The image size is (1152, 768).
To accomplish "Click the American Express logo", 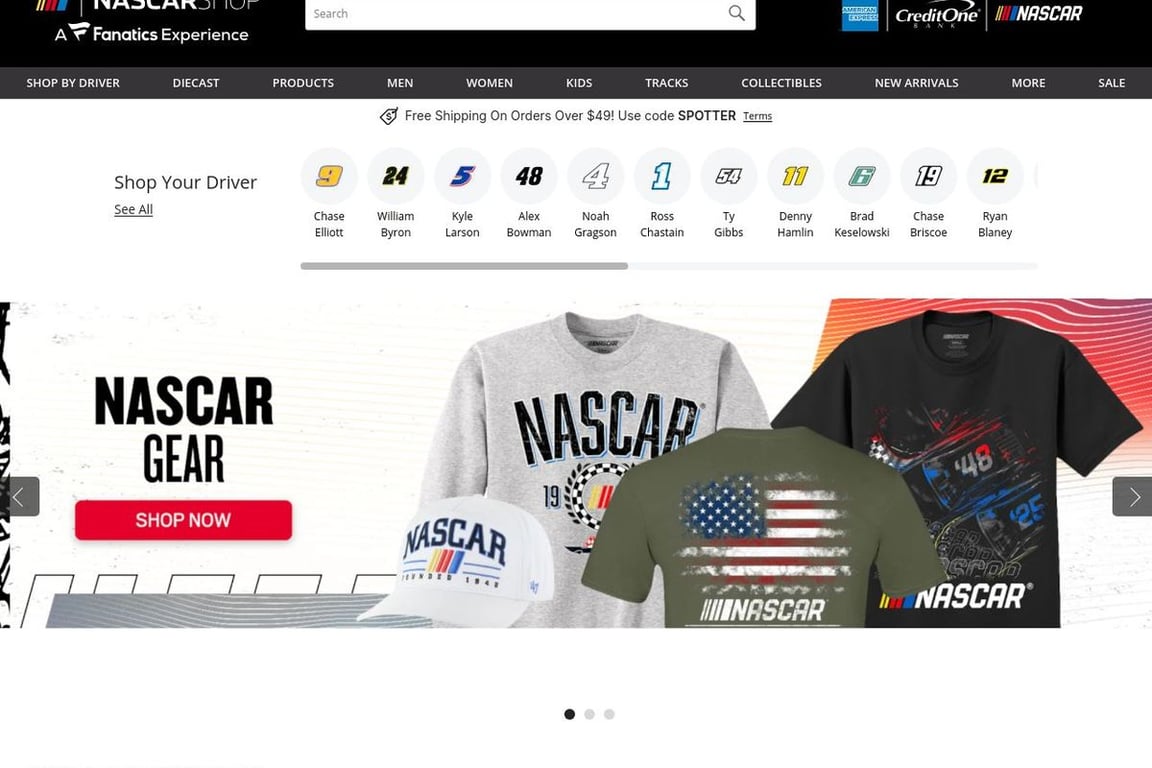I will point(860,15).
